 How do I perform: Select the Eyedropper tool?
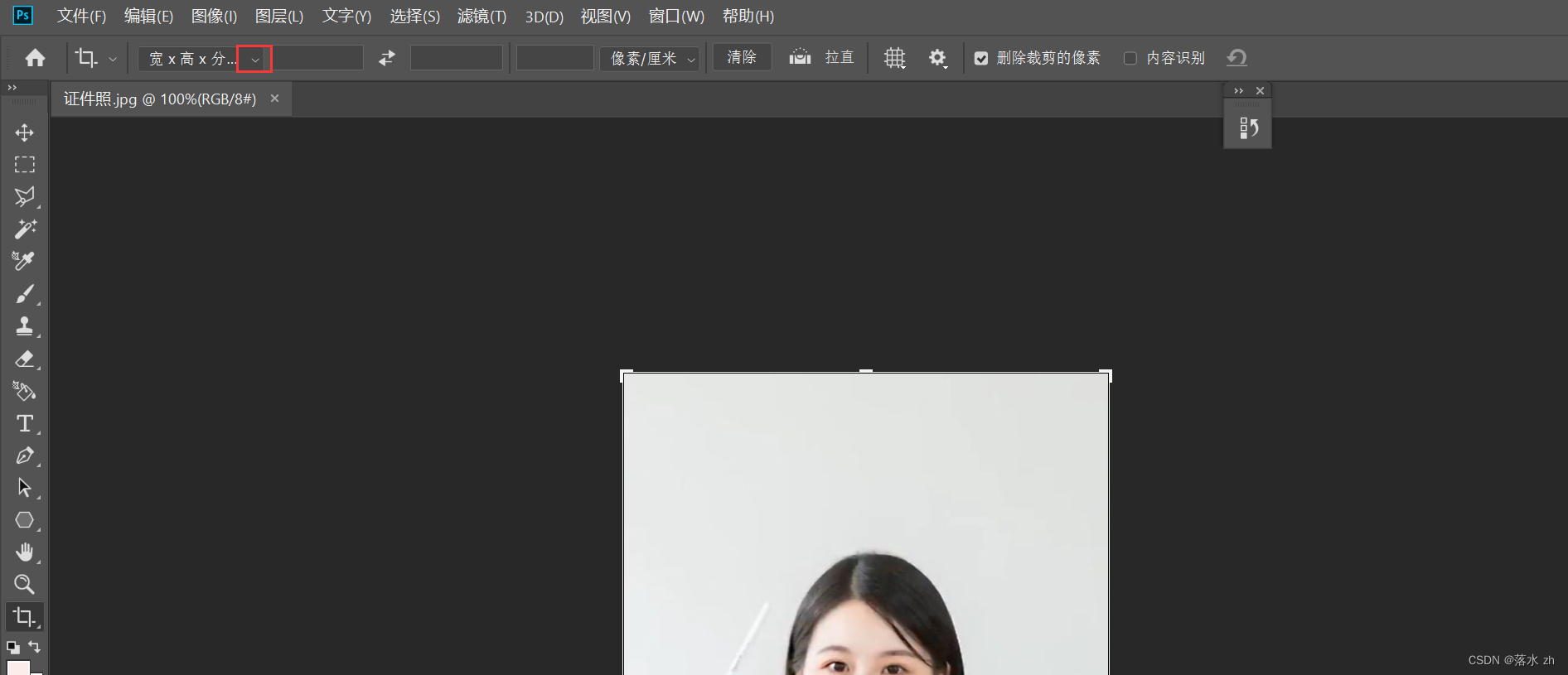click(24, 262)
